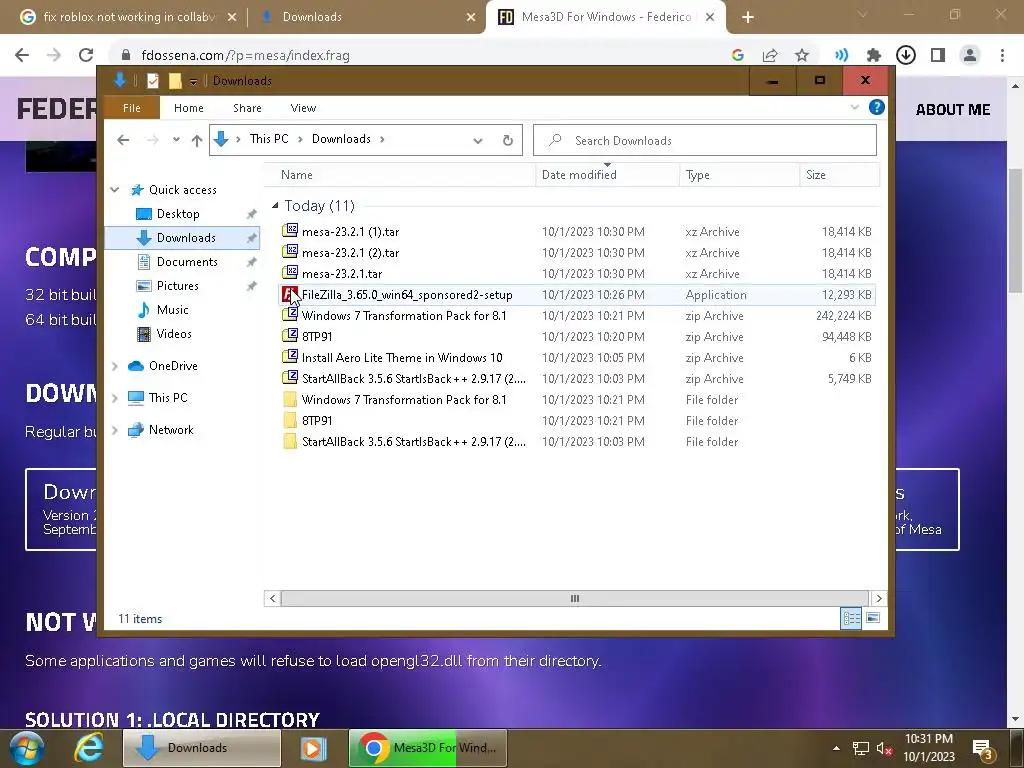Viewport: 1024px width, 768px height.
Task: Open the Home ribbon tab
Action: 189,108
